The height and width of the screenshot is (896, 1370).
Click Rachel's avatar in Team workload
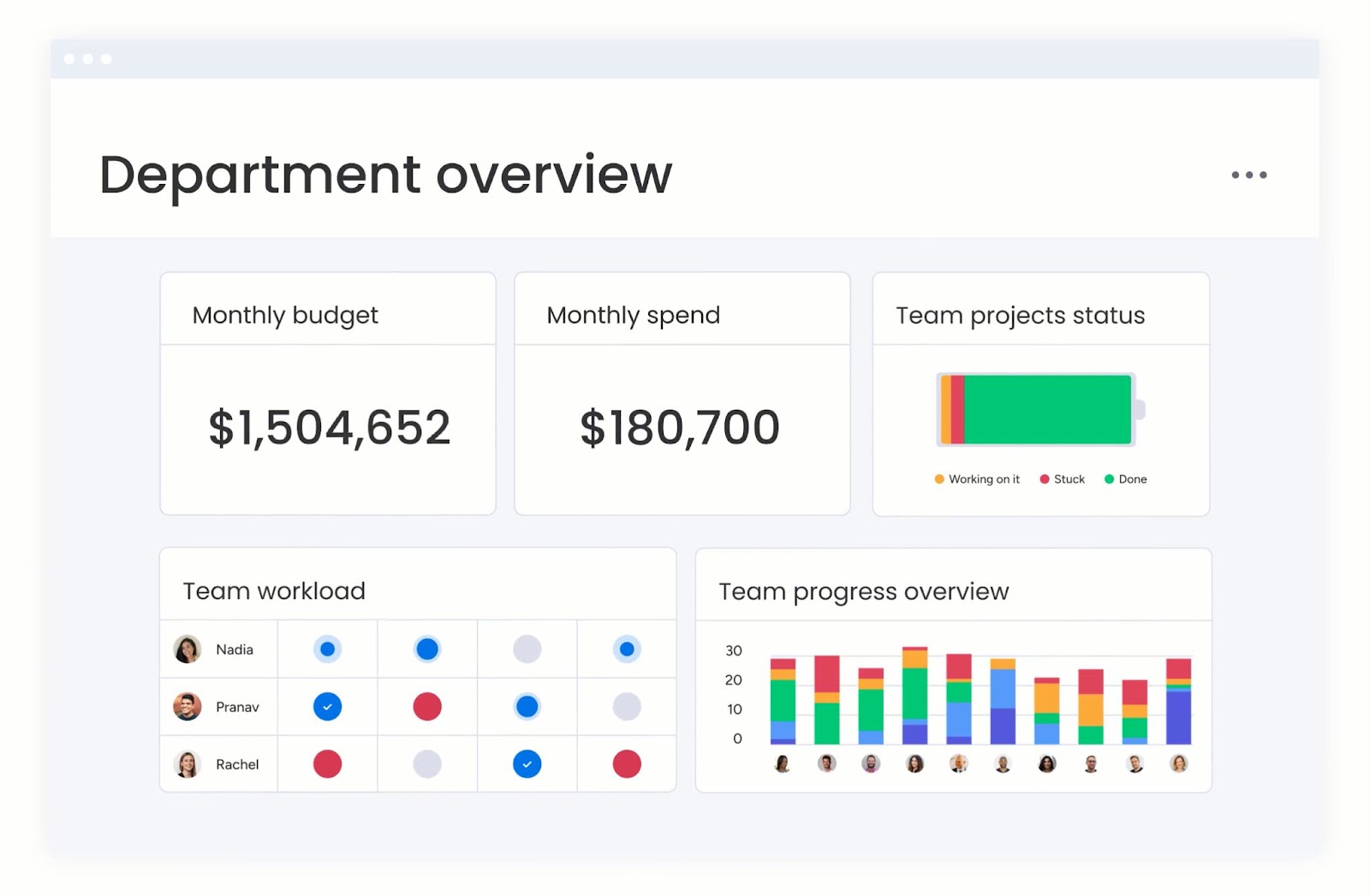(x=188, y=764)
